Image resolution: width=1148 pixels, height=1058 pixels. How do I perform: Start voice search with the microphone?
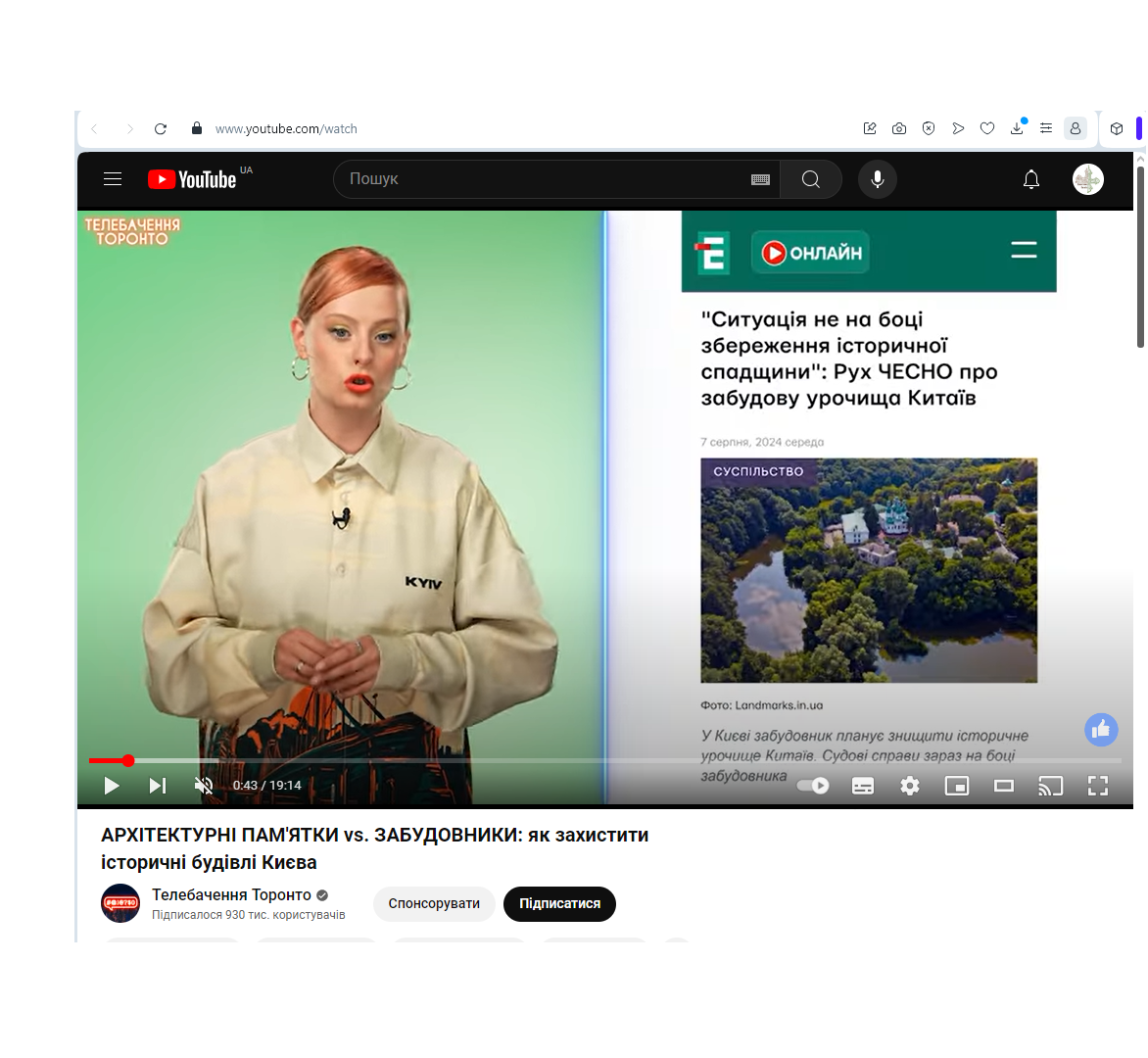tap(877, 179)
